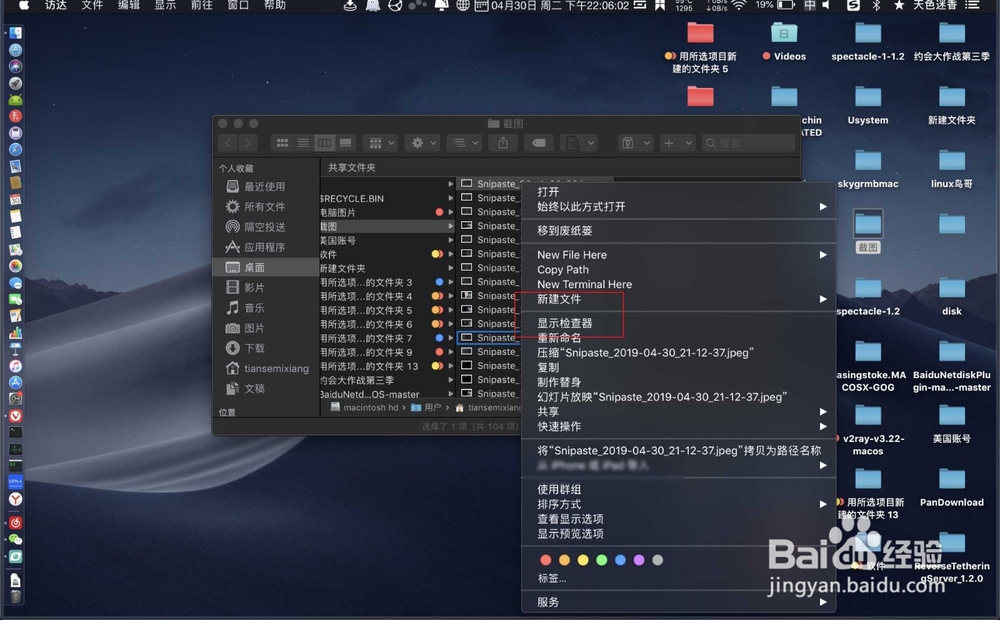Expand 新建文件 submenu
Image resolution: width=1000 pixels, height=620 pixels.
pyautogui.click(x=679, y=299)
